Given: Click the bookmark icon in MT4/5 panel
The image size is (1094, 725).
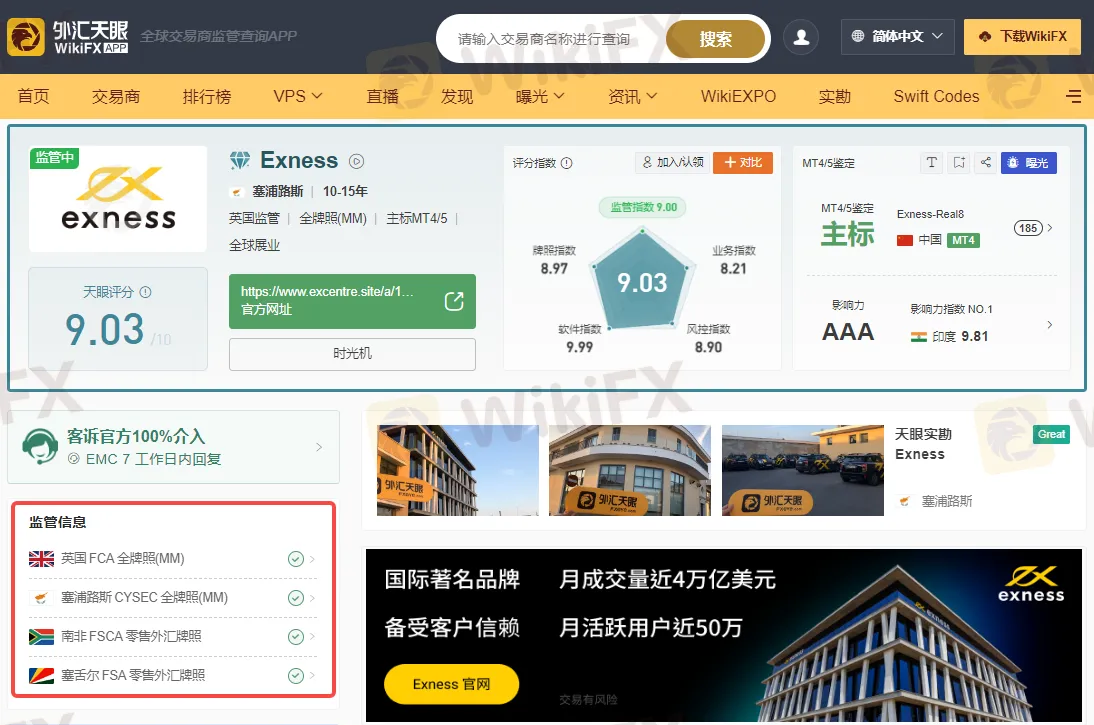Looking at the screenshot, I should [959, 163].
